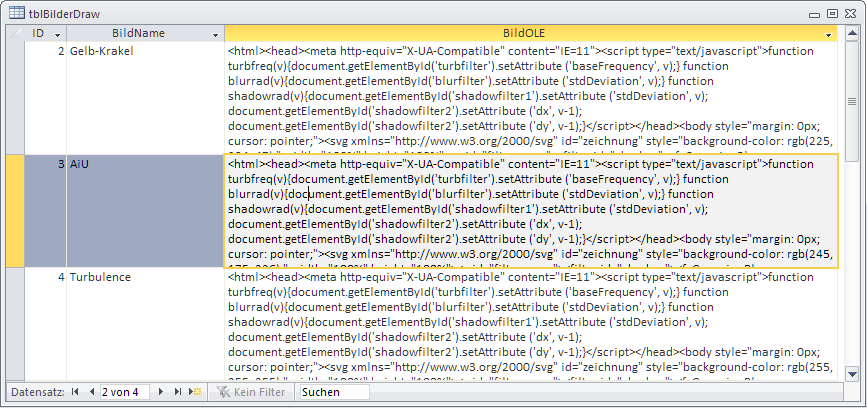Click the tblBilderDraw table icon in title bar
Viewport: 867px width, 408px height.
pos(17,13)
